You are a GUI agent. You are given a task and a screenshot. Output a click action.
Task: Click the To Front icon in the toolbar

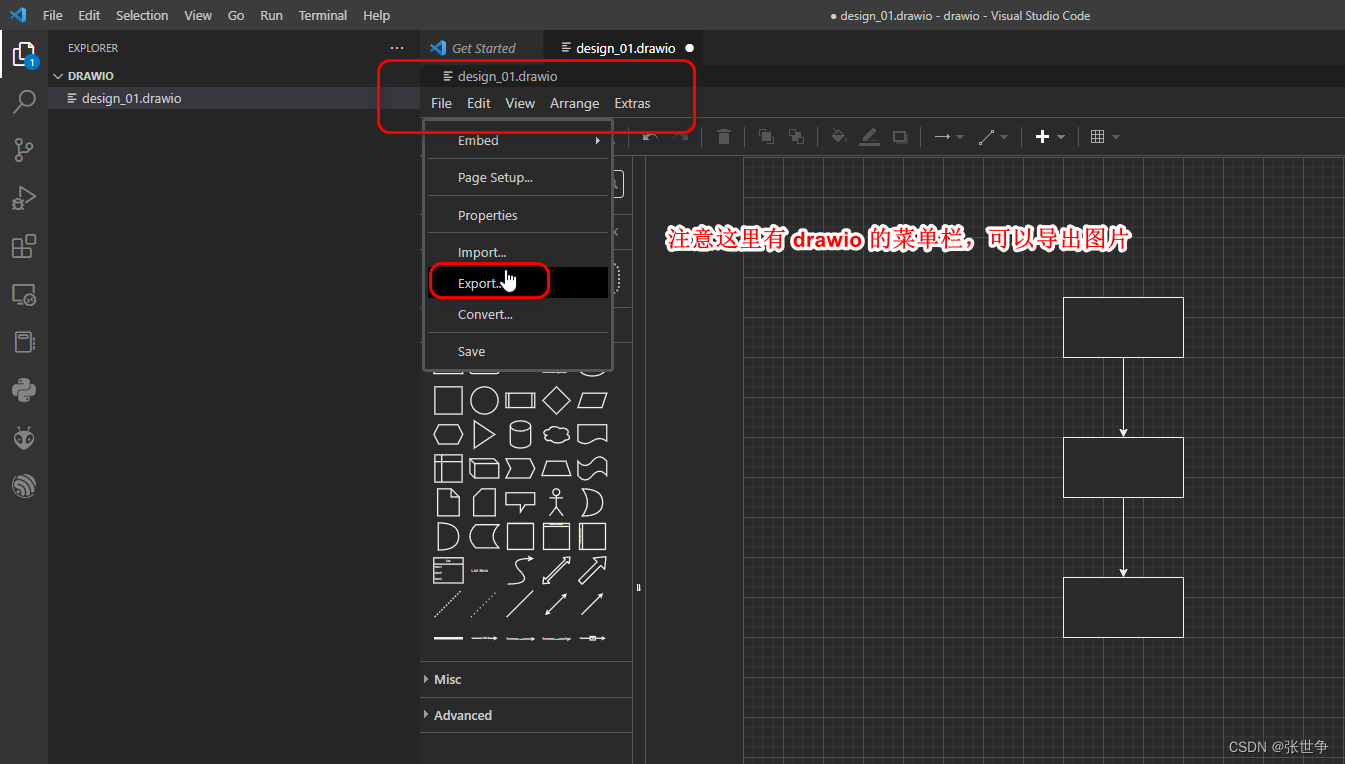tap(766, 136)
